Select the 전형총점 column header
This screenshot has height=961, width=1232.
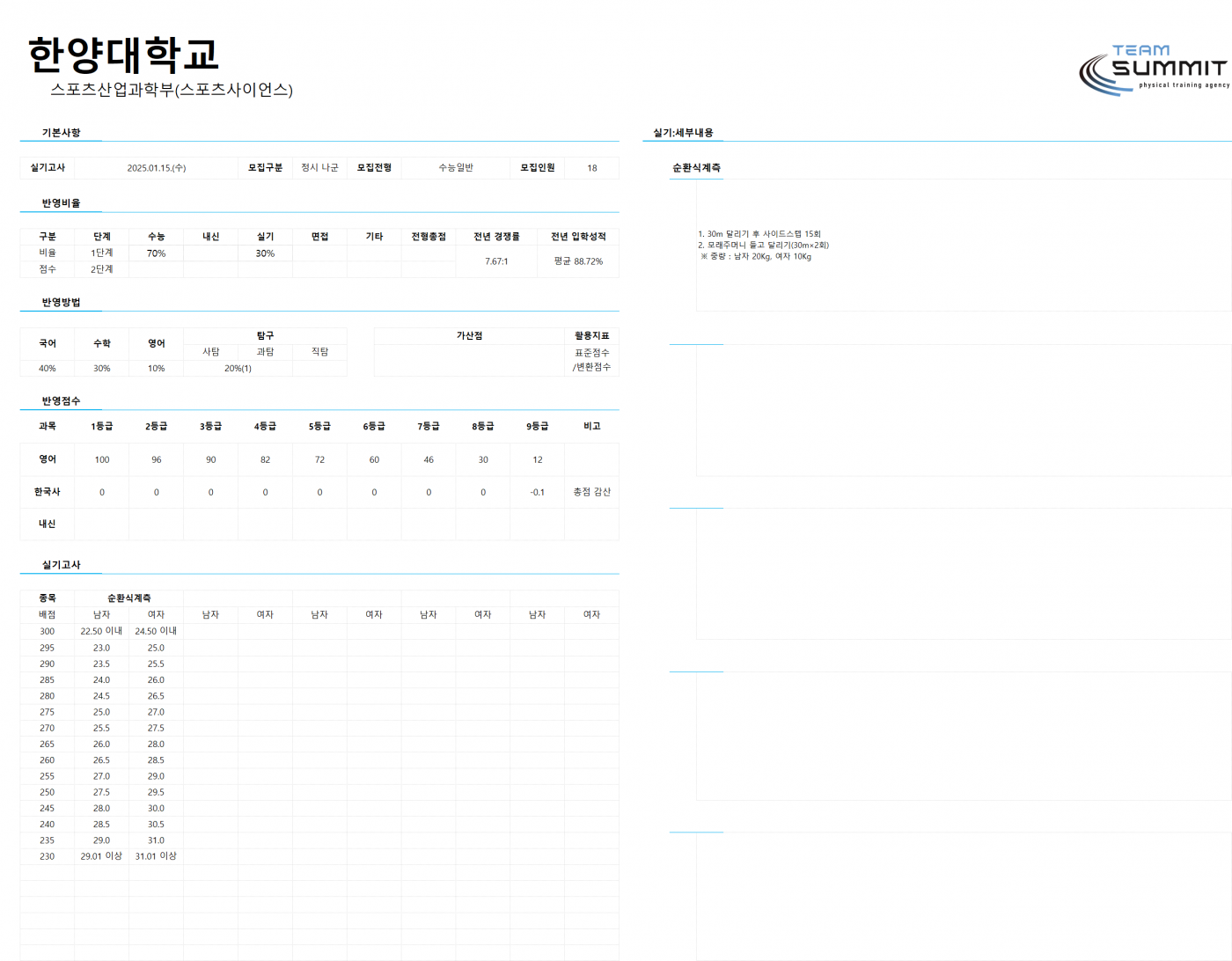[x=429, y=237]
